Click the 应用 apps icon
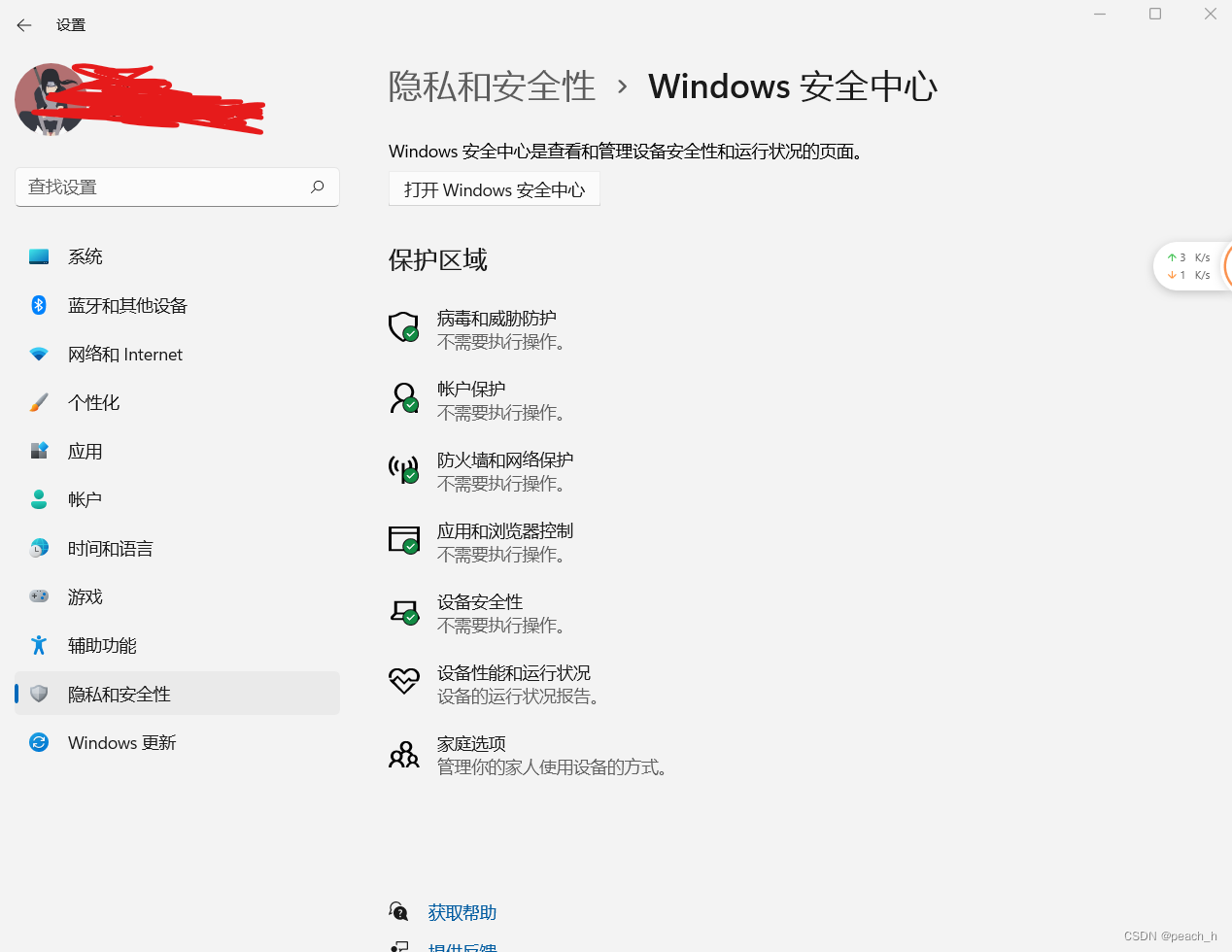 point(39,451)
